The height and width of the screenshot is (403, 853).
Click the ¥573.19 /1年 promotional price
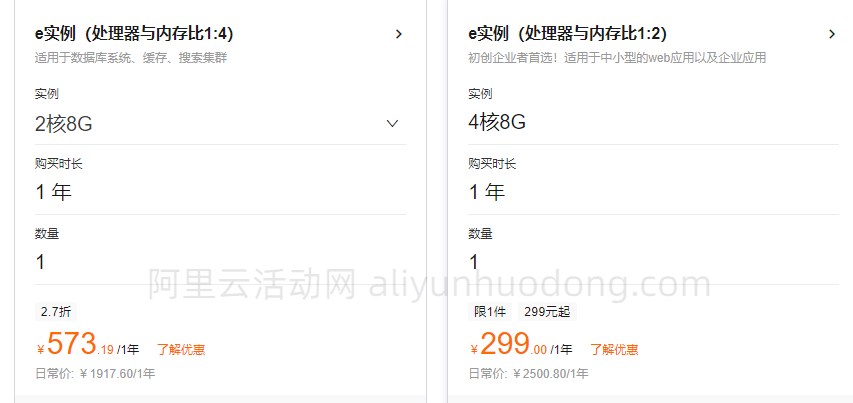pos(88,344)
